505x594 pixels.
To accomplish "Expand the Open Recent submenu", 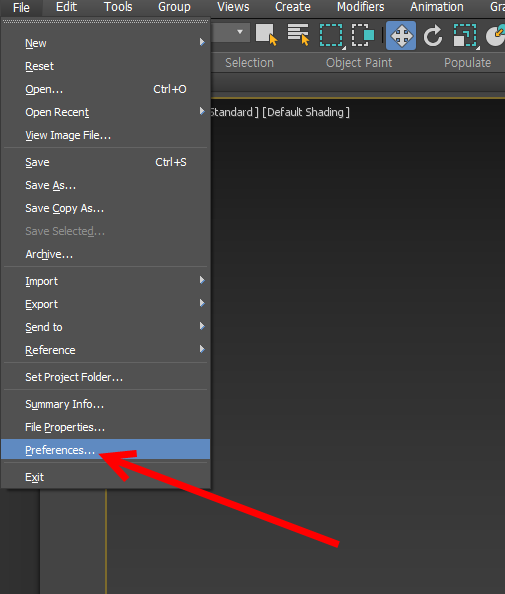I will [202, 111].
